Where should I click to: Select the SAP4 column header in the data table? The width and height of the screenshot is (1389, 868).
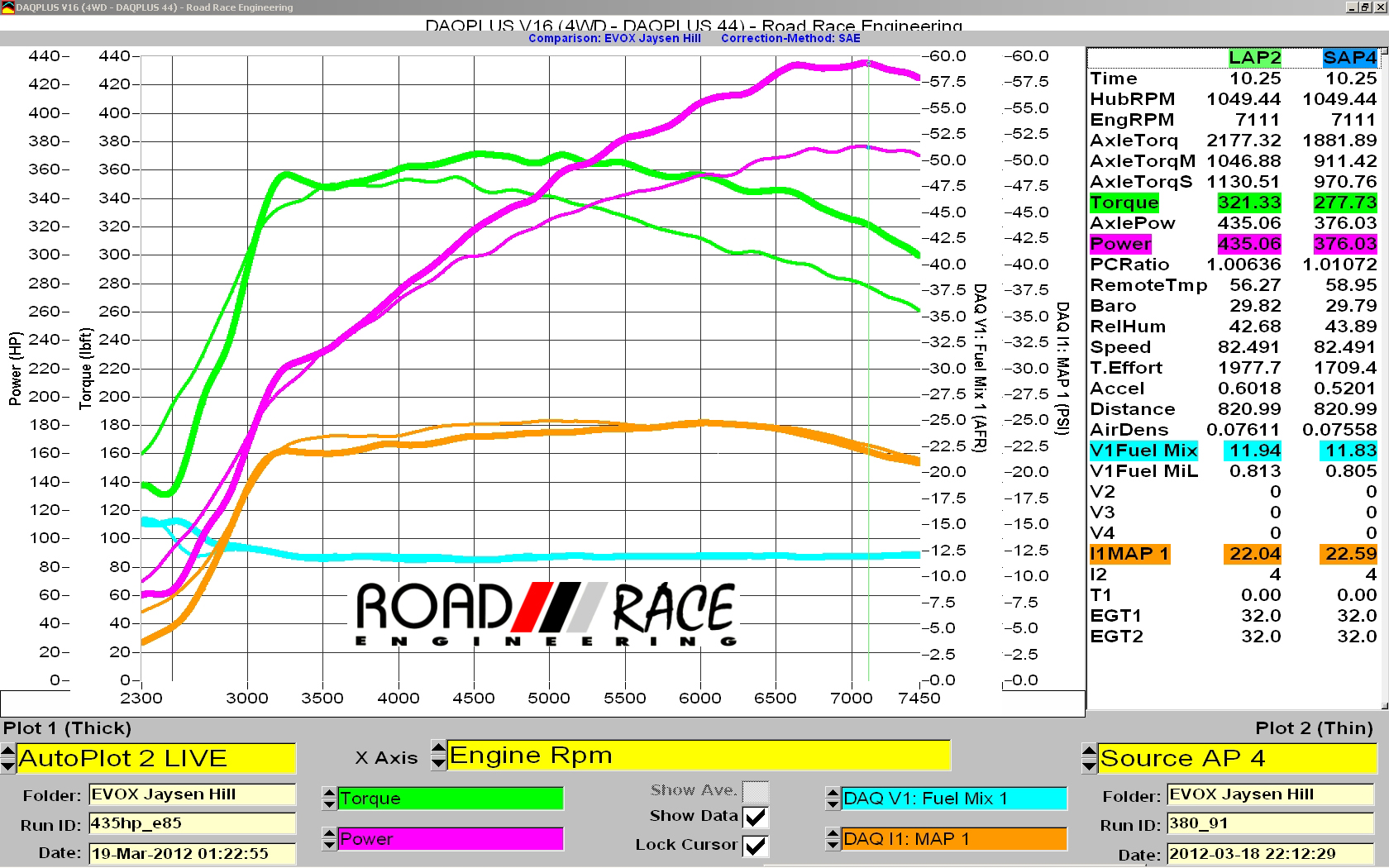tap(1349, 59)
